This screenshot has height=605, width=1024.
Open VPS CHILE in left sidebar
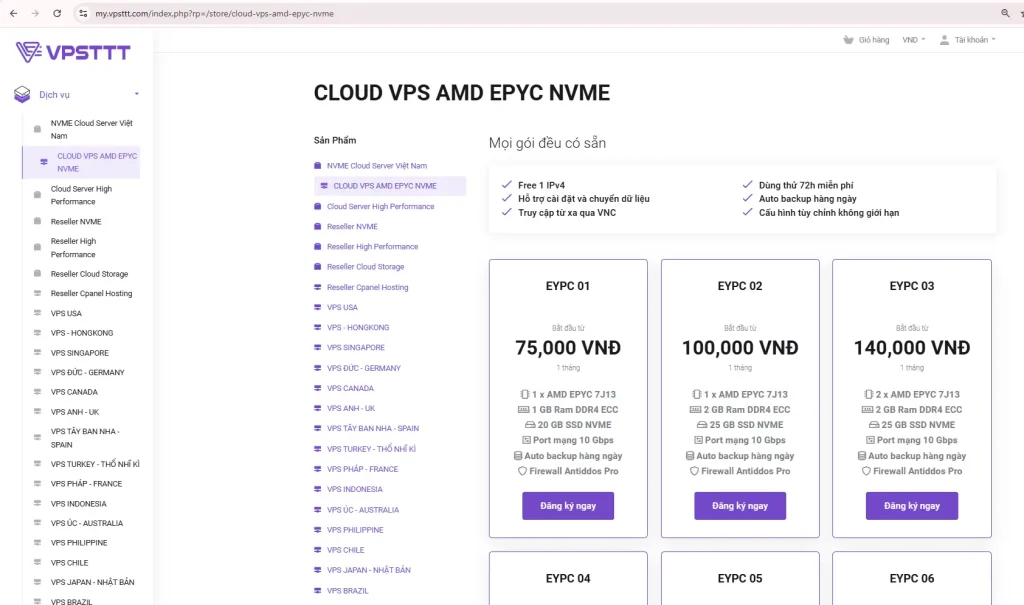tap(69, 563)
